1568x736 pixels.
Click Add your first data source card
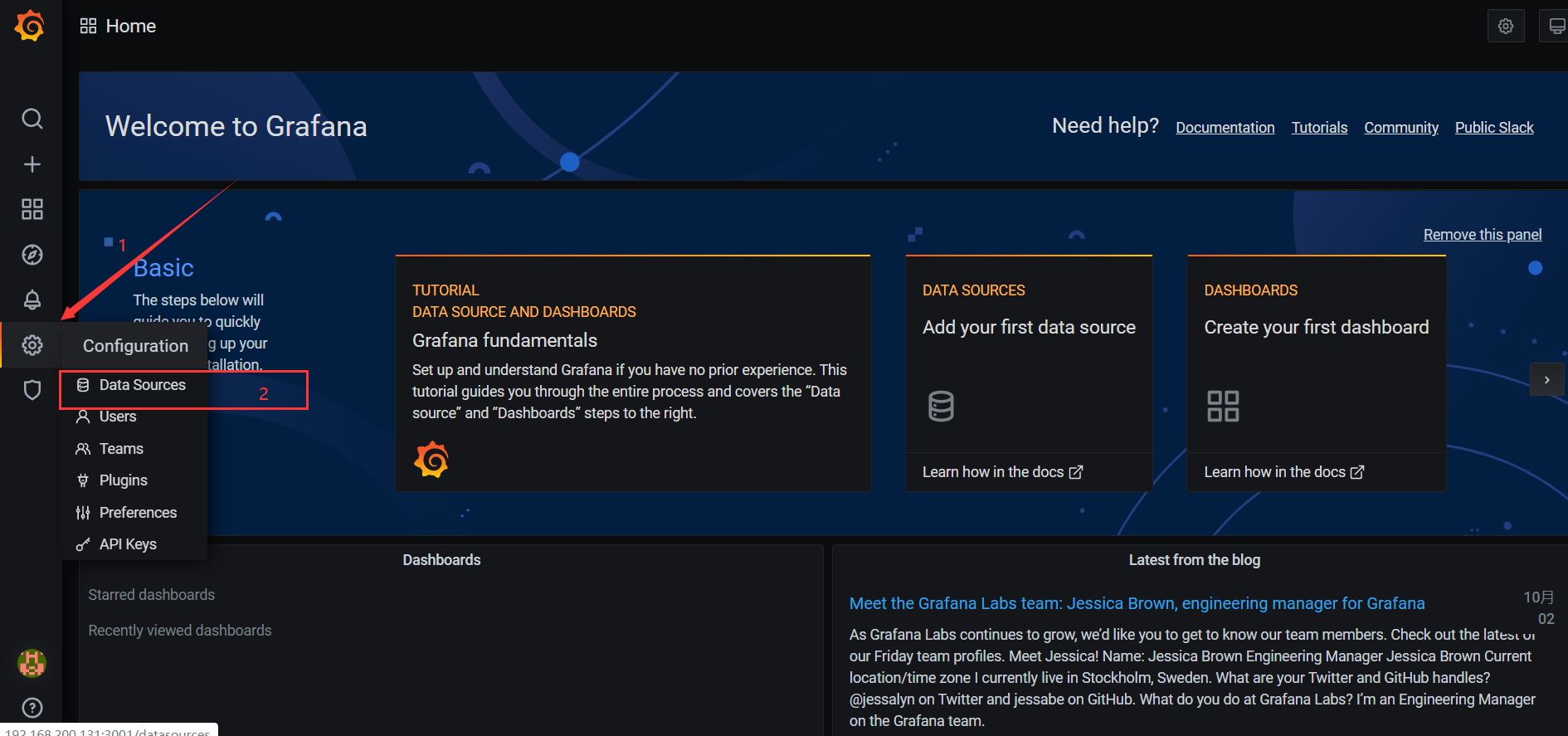click(x=1028, y=328)
